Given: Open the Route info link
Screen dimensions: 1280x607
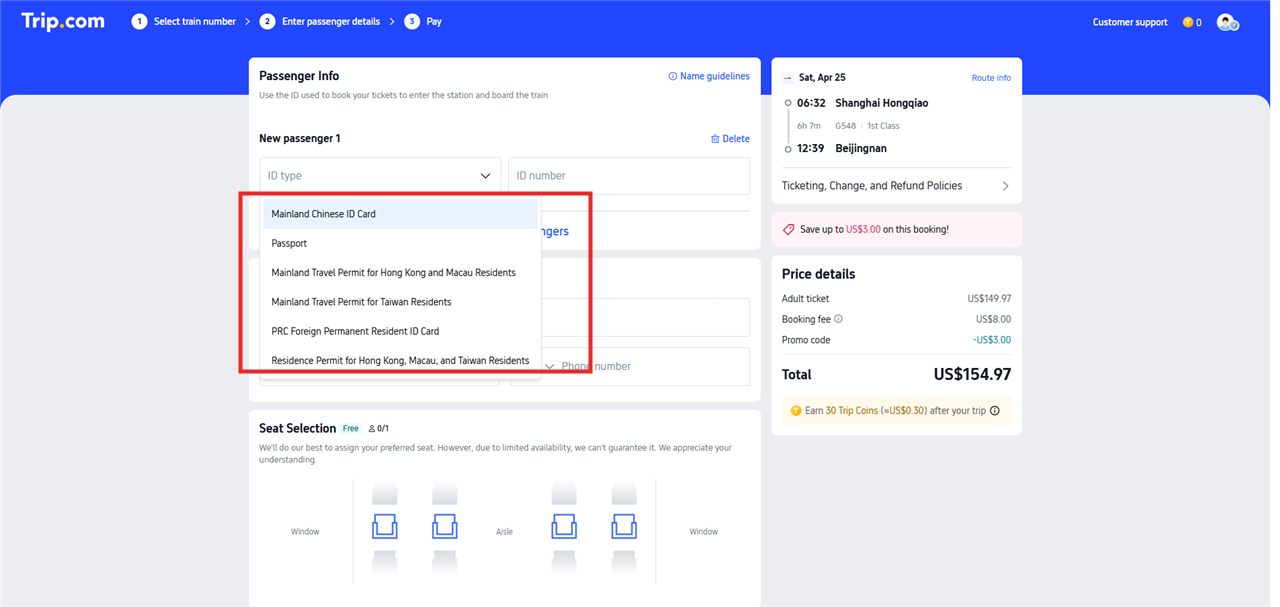Looking at the screenshot, I should pyautogui.click(x=991, y=77).
